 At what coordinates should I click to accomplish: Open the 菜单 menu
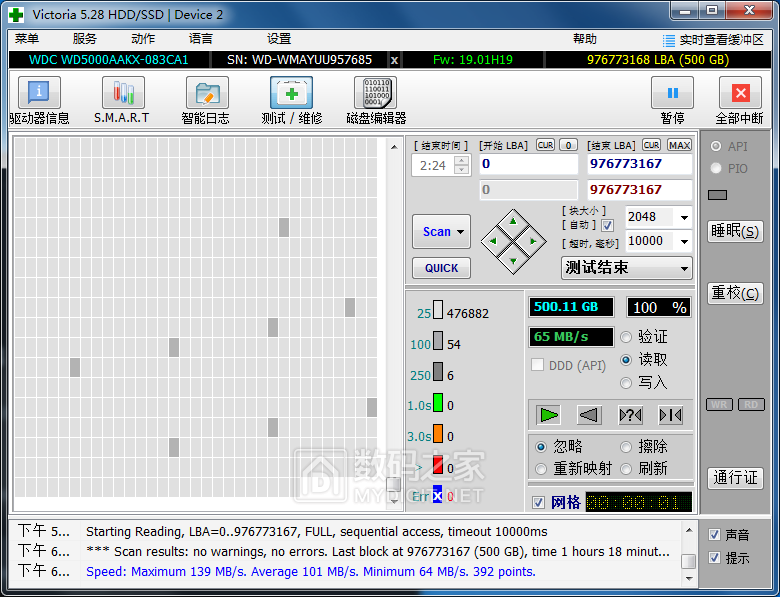[27, 39]
